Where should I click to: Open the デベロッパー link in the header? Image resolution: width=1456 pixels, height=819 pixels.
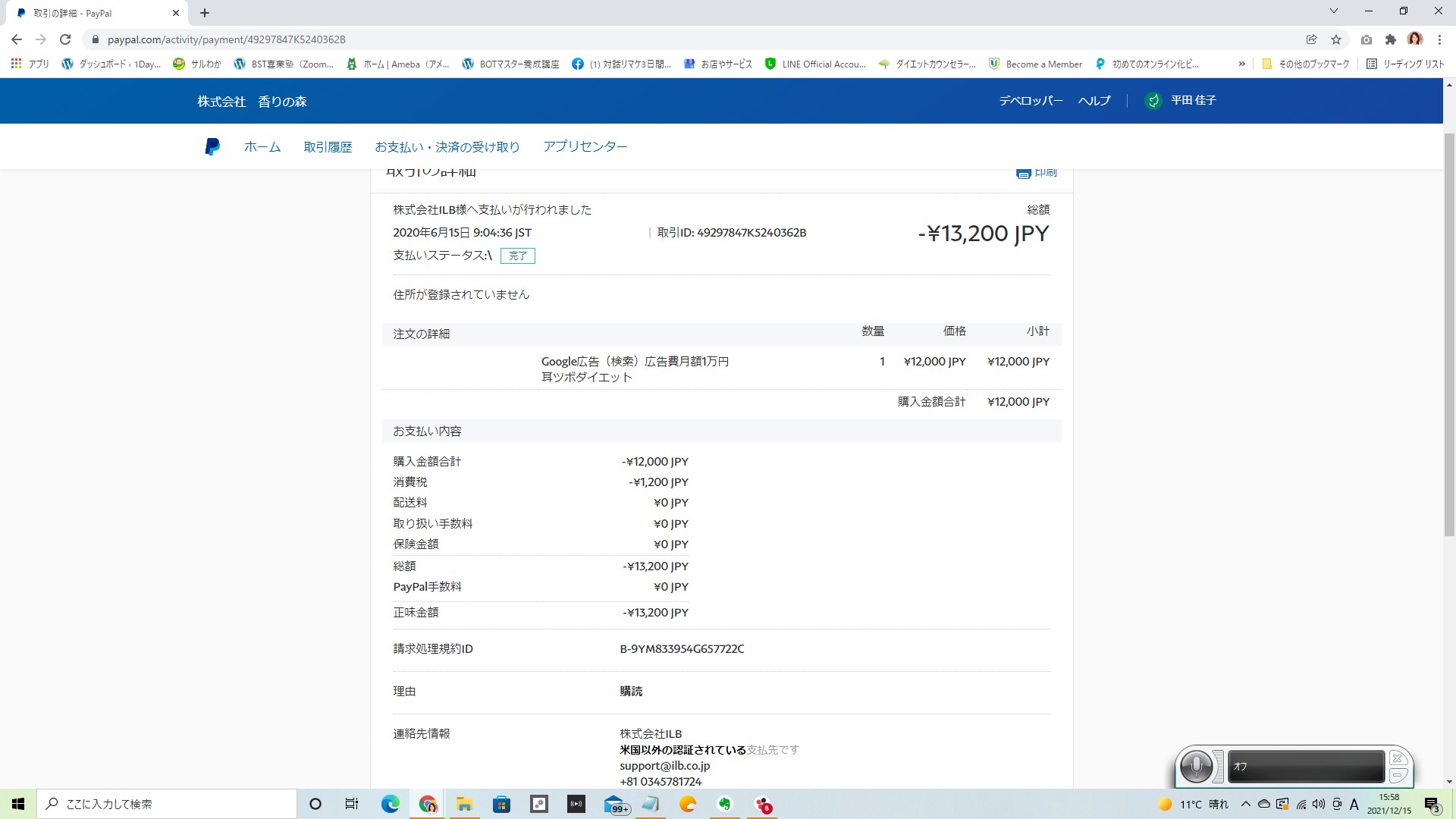tap(1031, 100)
